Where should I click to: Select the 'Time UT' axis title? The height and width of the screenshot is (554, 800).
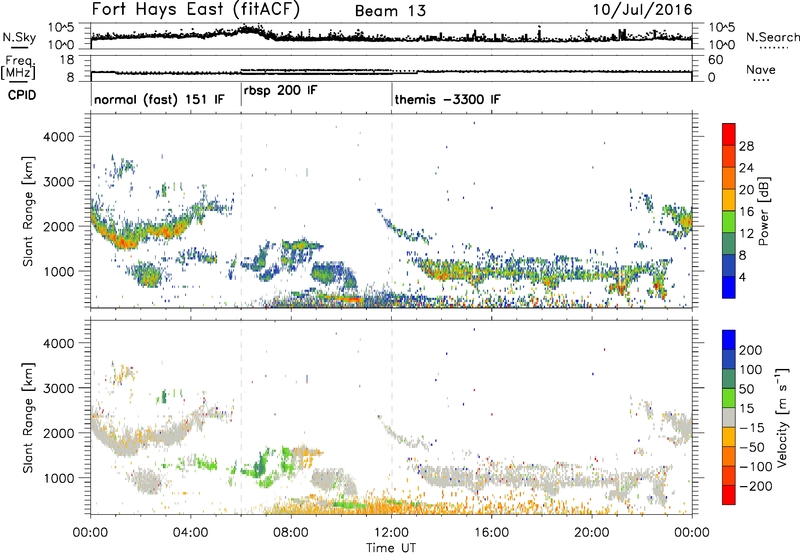391,548
